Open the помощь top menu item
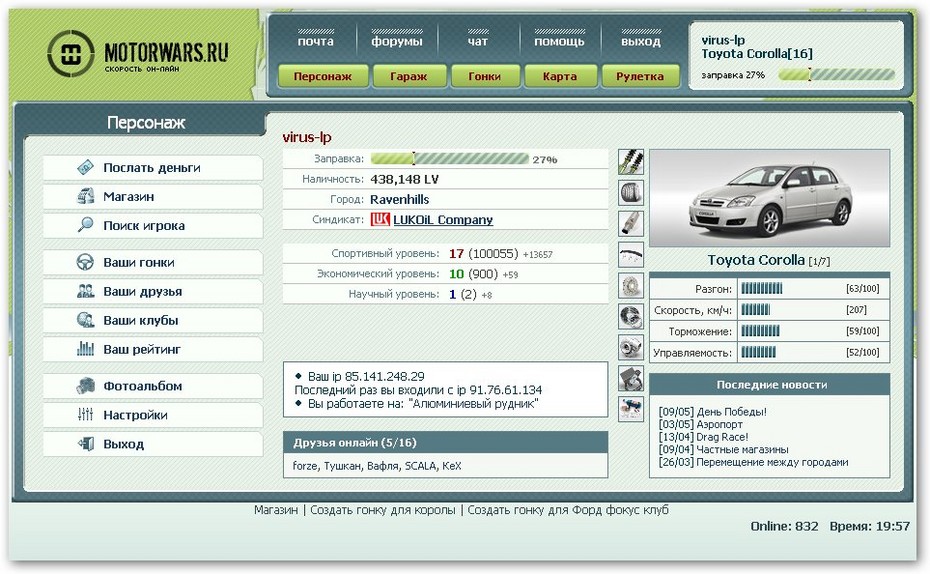The image size is (930, 574). [559, 42]
